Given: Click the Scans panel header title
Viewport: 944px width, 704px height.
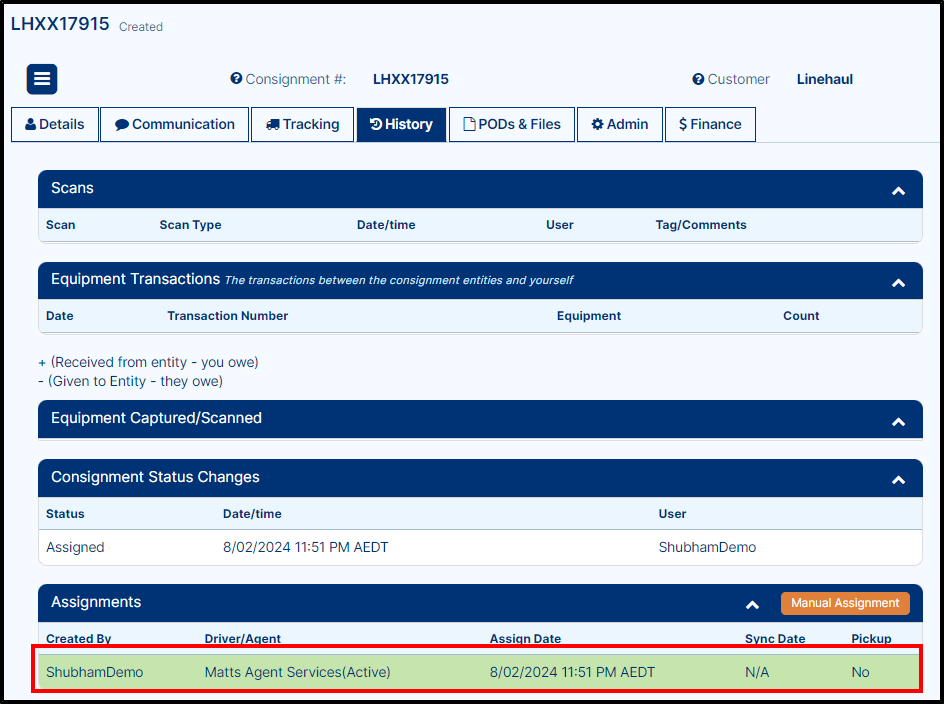Looking at the screenshot, I should click(x=73, y=188).
